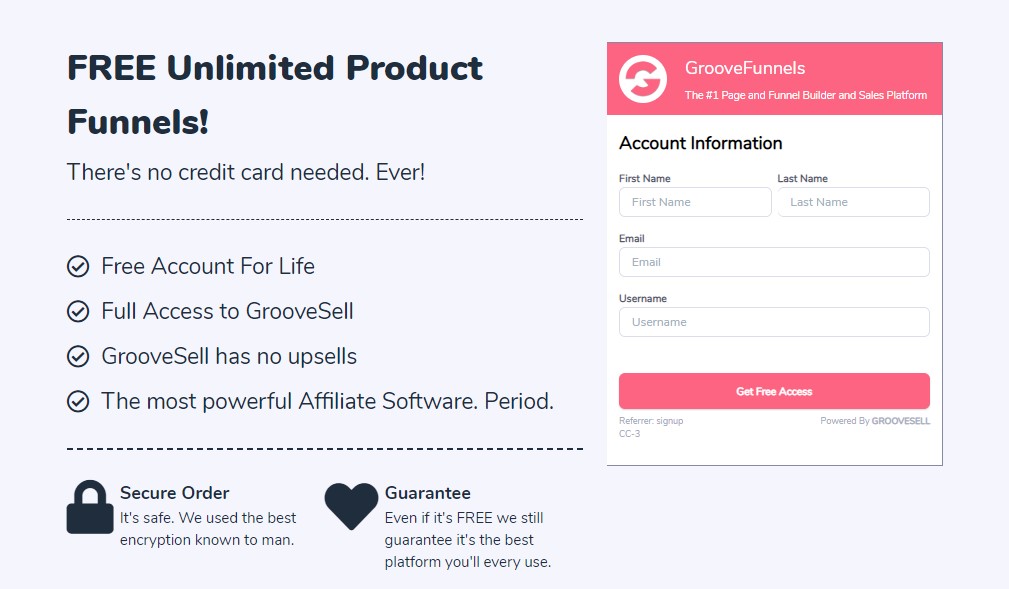The width and height of the screenshot is (1009, 589).
Task: Focus the First Name input field
Action: pos(695,202)
